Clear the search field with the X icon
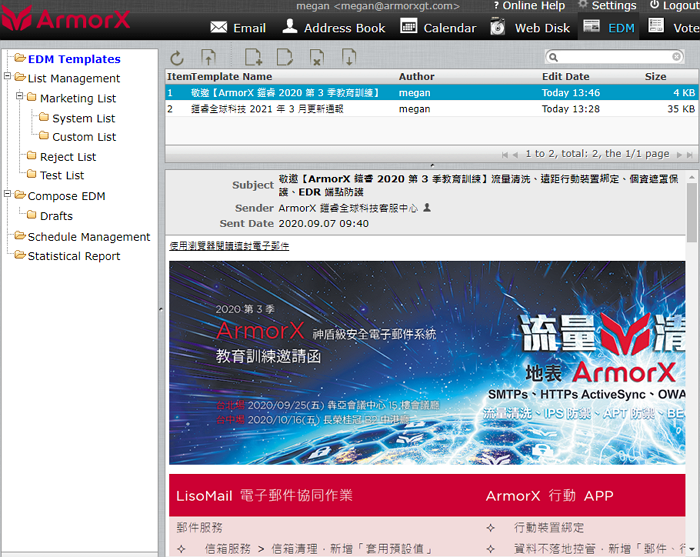The width and height of the screenshot is (700, 557). pyautogui.click(x=676, y=57)
